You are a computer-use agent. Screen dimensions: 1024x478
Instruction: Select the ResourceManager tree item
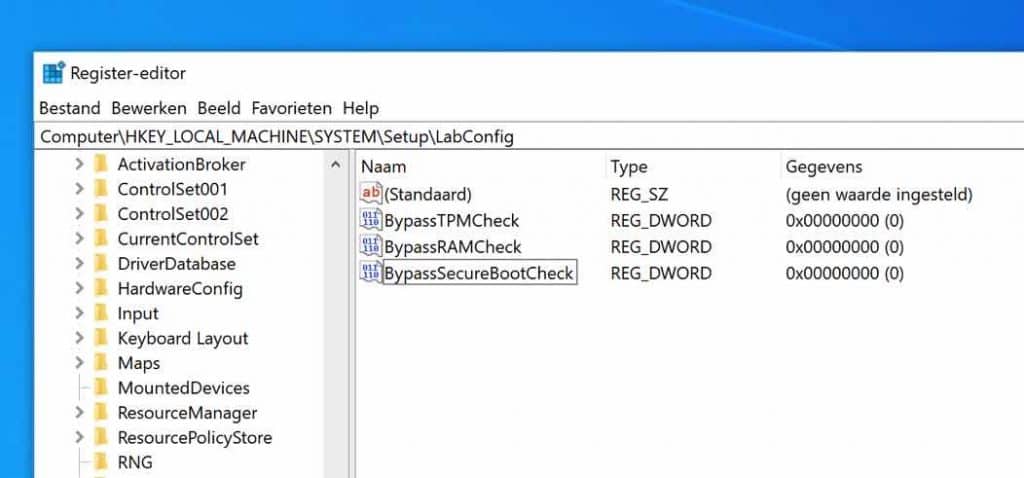point(187,413)
